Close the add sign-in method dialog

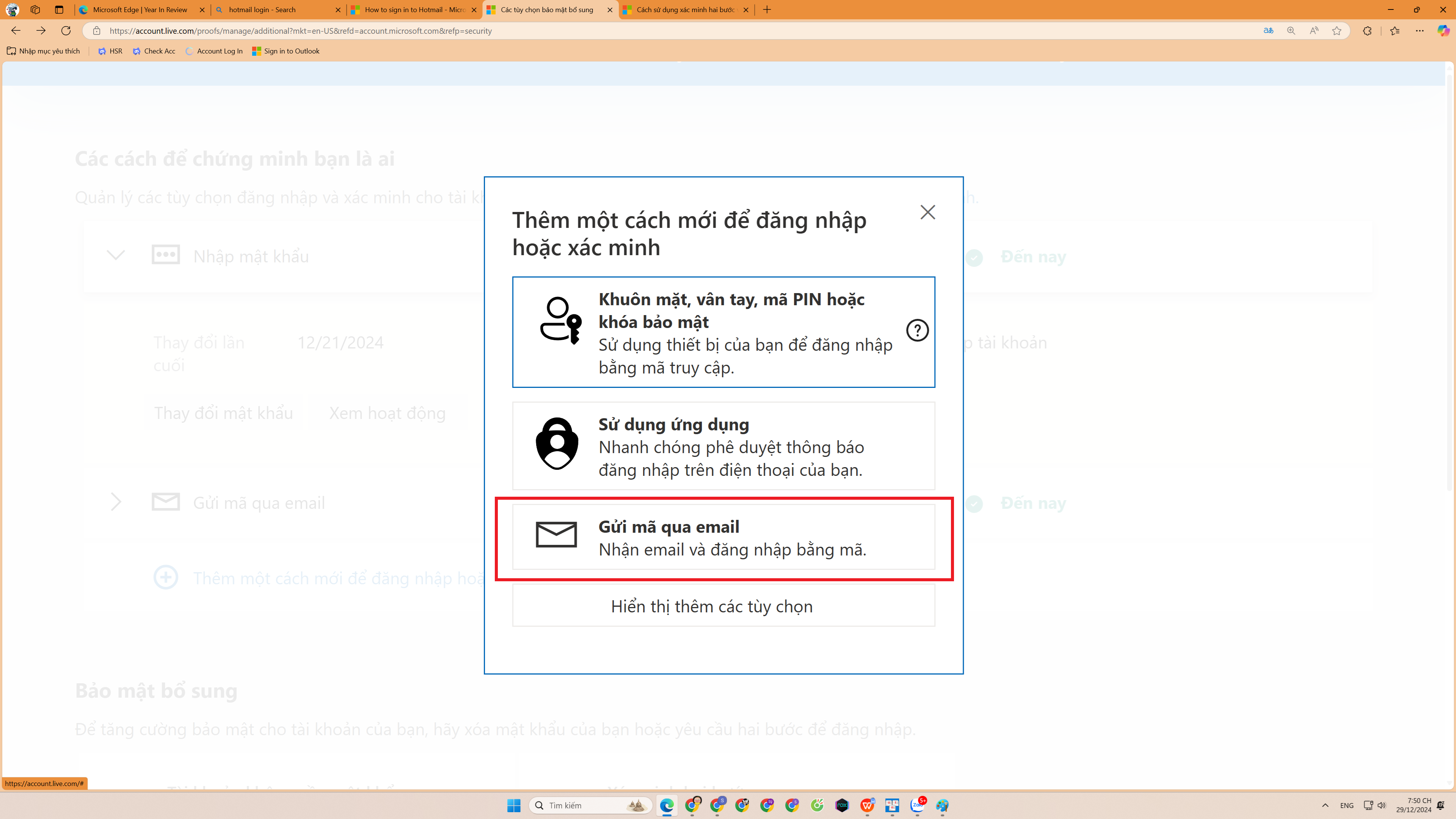pyautogui.click(x=927, y=212)
